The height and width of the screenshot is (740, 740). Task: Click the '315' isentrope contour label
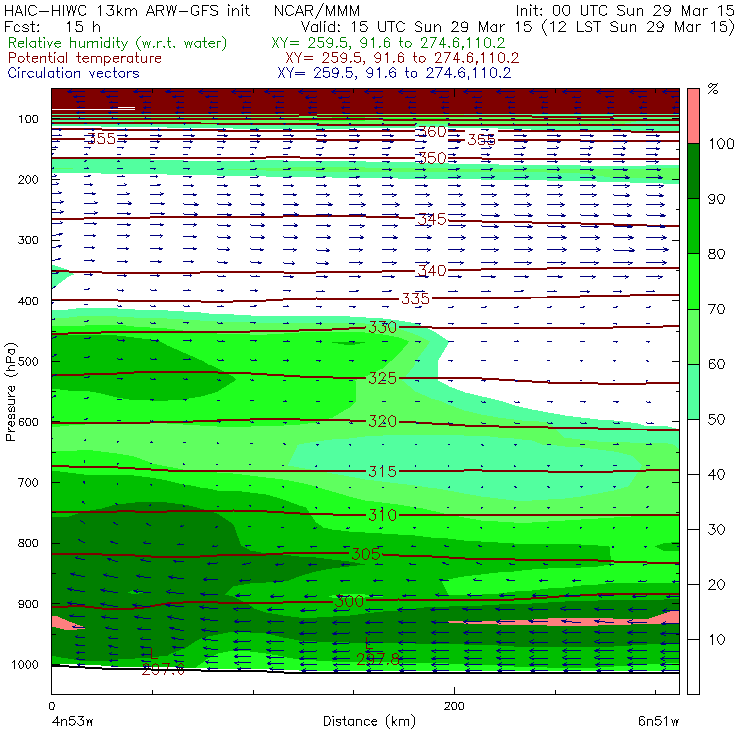382,471
